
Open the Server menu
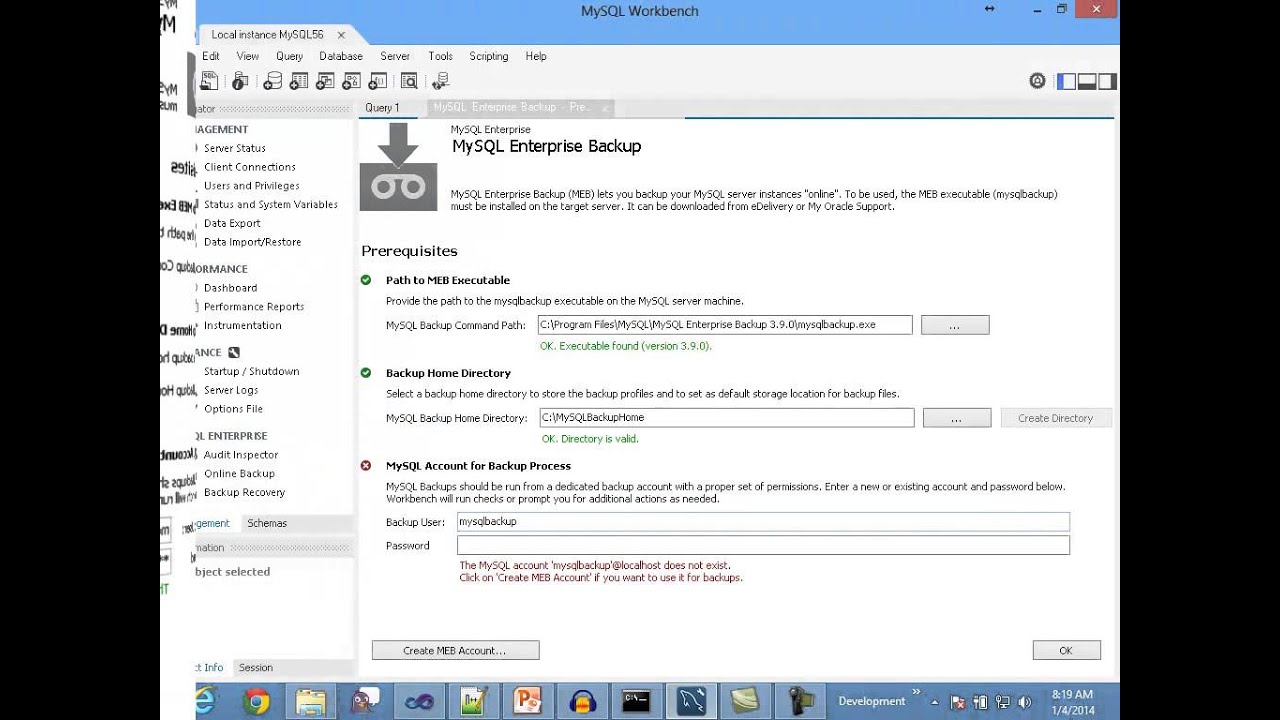[395, 56]
